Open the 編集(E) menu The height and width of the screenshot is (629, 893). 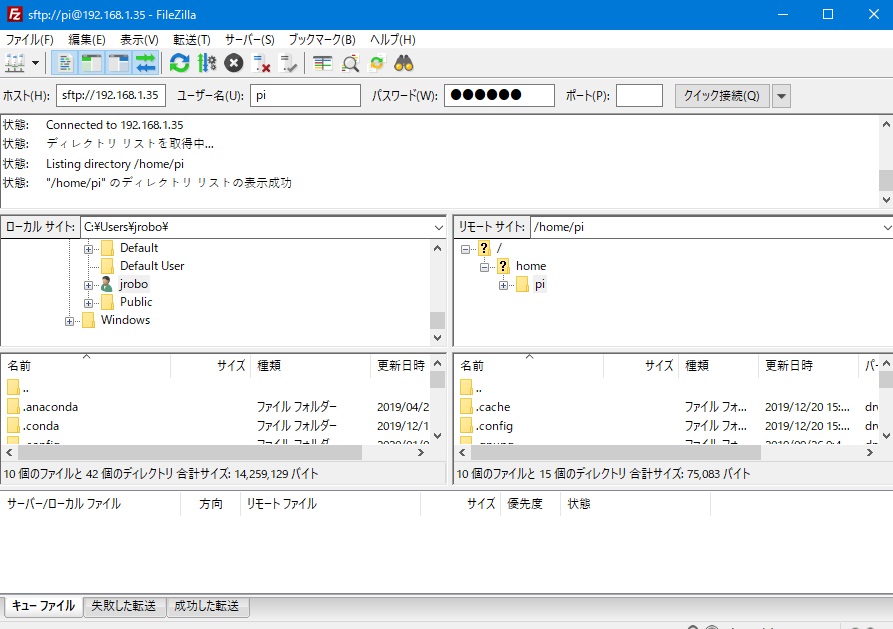[x=87, y=39]
